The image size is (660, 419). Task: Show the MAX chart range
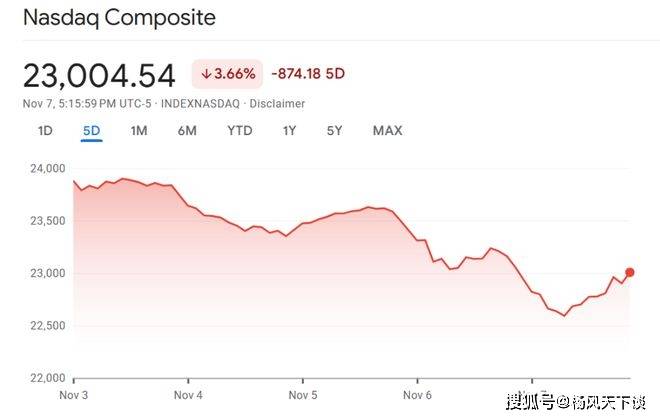click(x=387, y=131)
